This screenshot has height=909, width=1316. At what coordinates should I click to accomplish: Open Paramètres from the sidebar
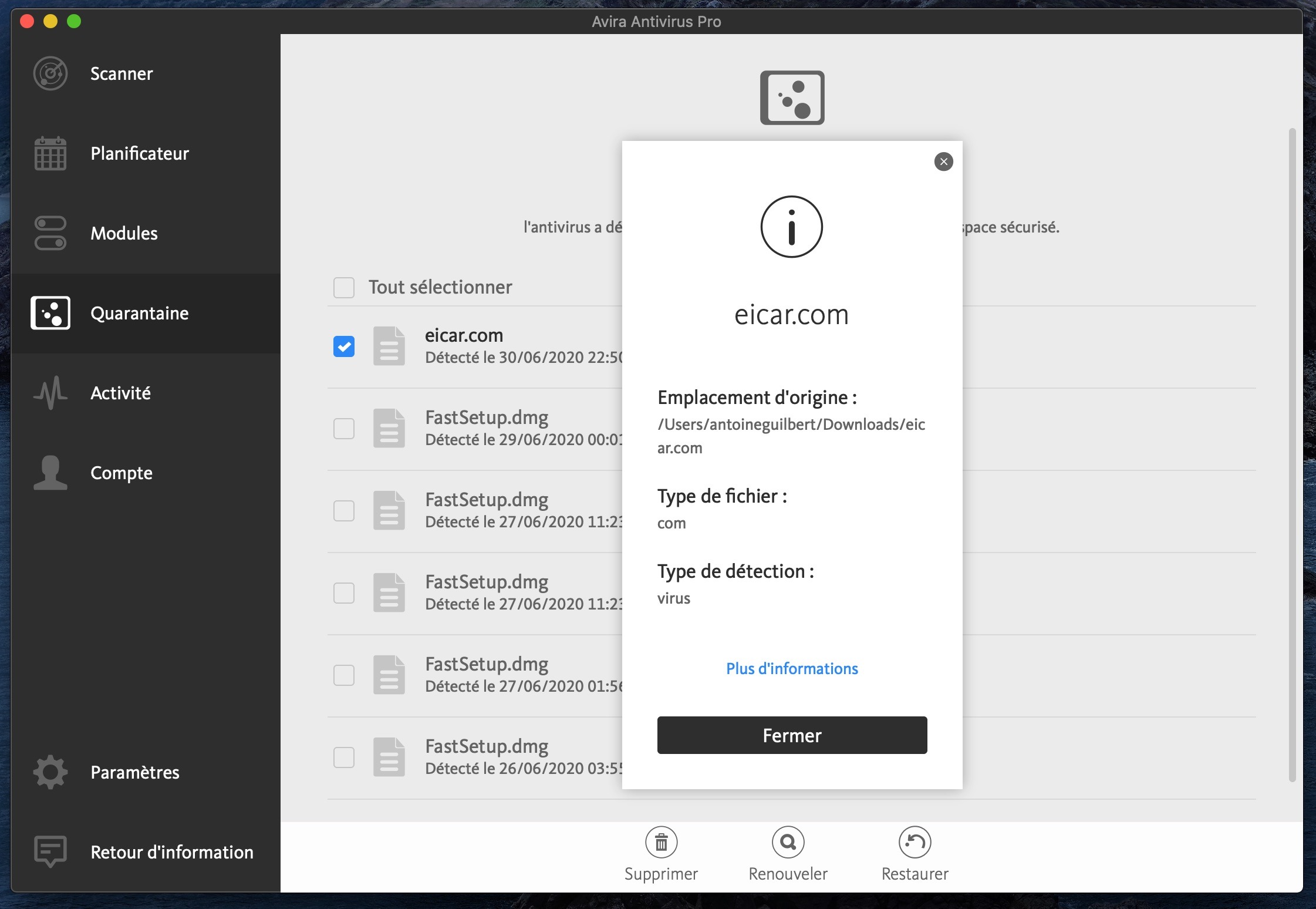[x=146, y=772]
